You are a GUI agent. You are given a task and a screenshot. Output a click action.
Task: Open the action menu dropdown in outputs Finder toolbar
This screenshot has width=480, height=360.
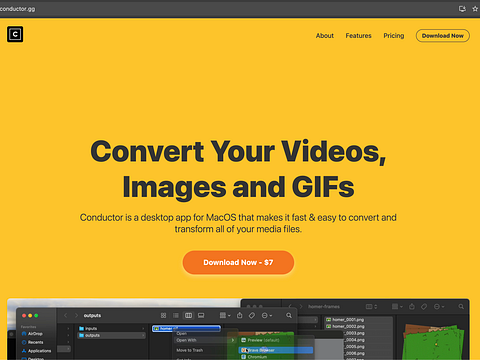point(267,315)
